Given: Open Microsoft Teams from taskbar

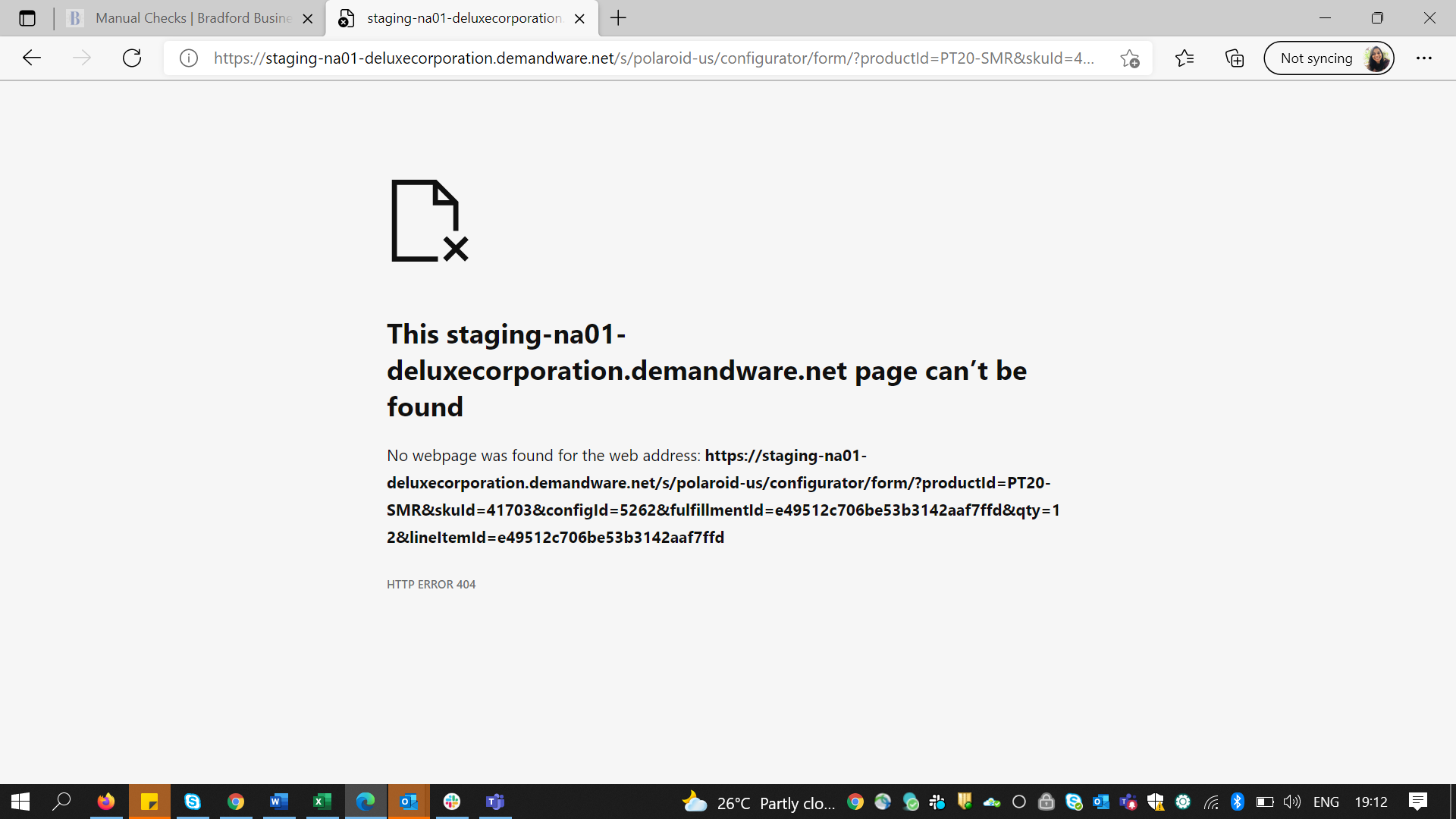Looking at the screenshot, I should point(495,802).
